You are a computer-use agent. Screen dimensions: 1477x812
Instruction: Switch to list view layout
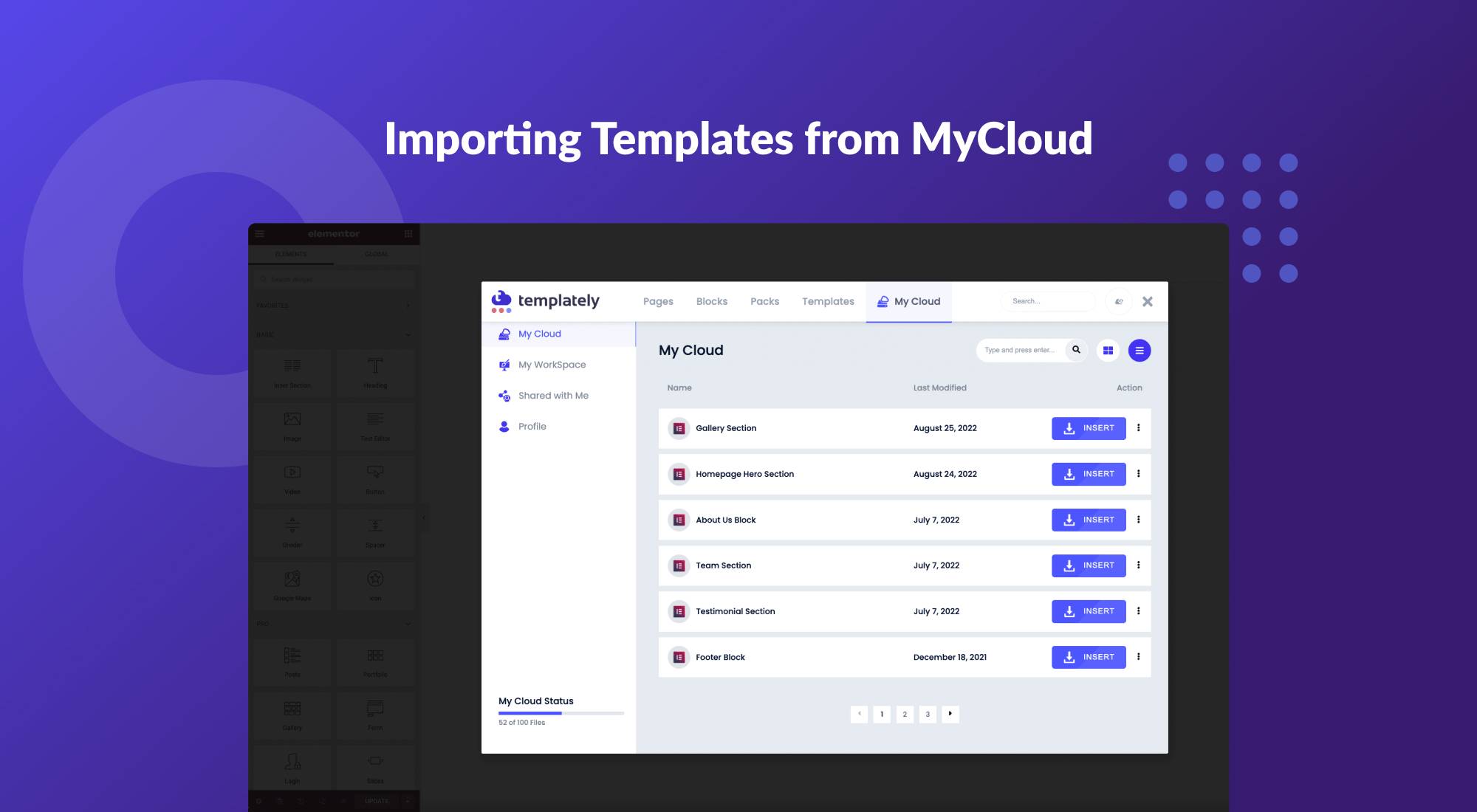point(1139,351)
